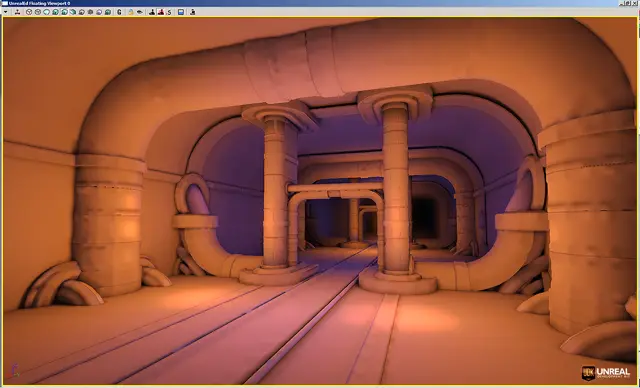The width and height of the screenshot is (640, 388).
Task: Open the Show Flags eye icon
Action: coord(140,12)
